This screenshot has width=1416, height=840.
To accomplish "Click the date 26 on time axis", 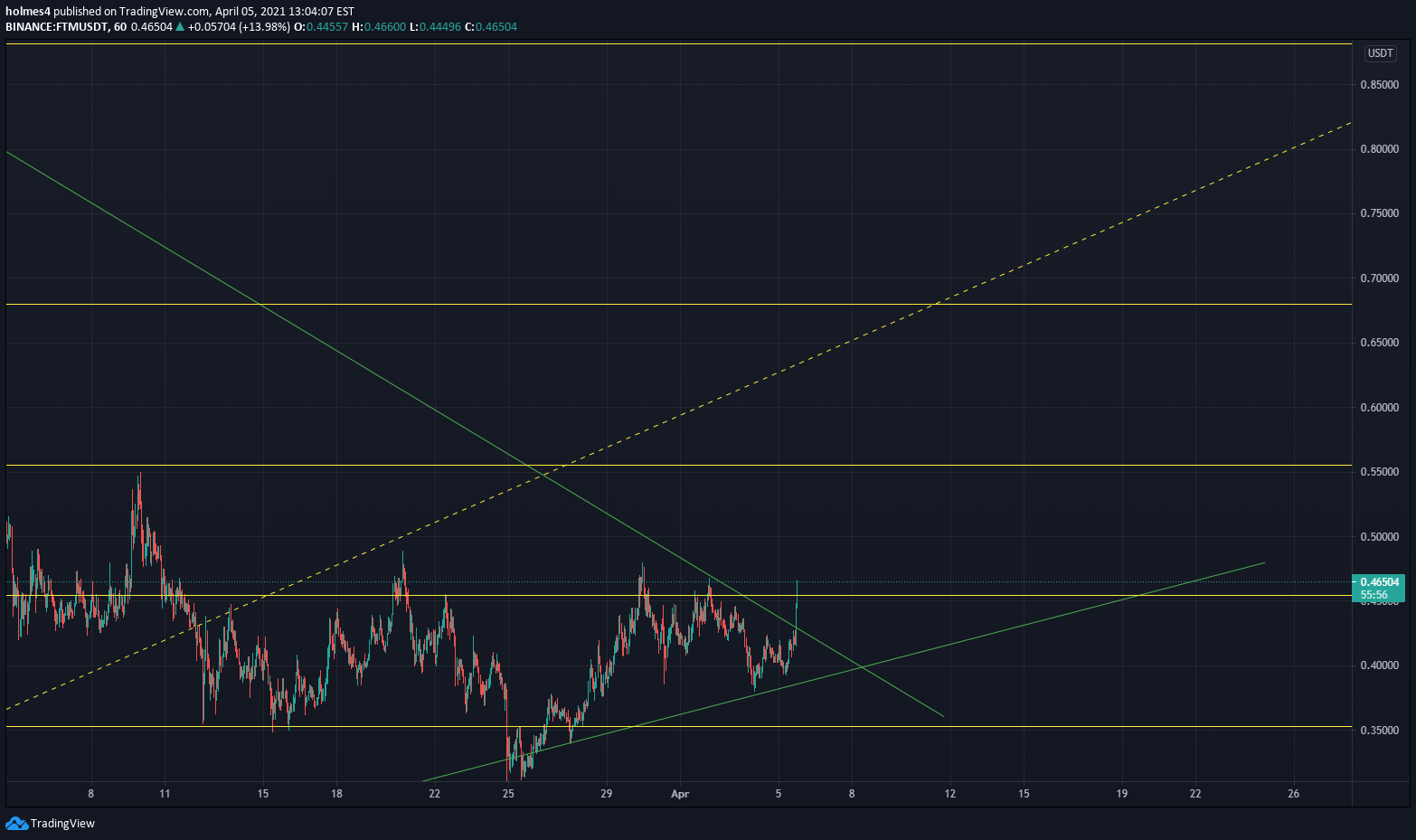I will coord(1294,794).
